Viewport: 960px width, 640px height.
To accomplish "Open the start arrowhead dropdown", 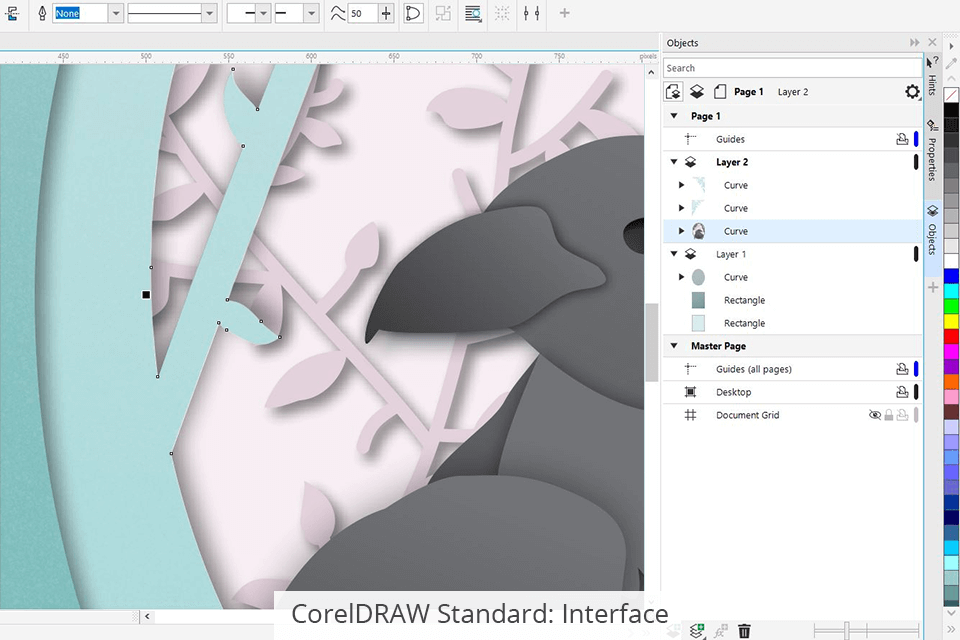I will pos(263,13).
